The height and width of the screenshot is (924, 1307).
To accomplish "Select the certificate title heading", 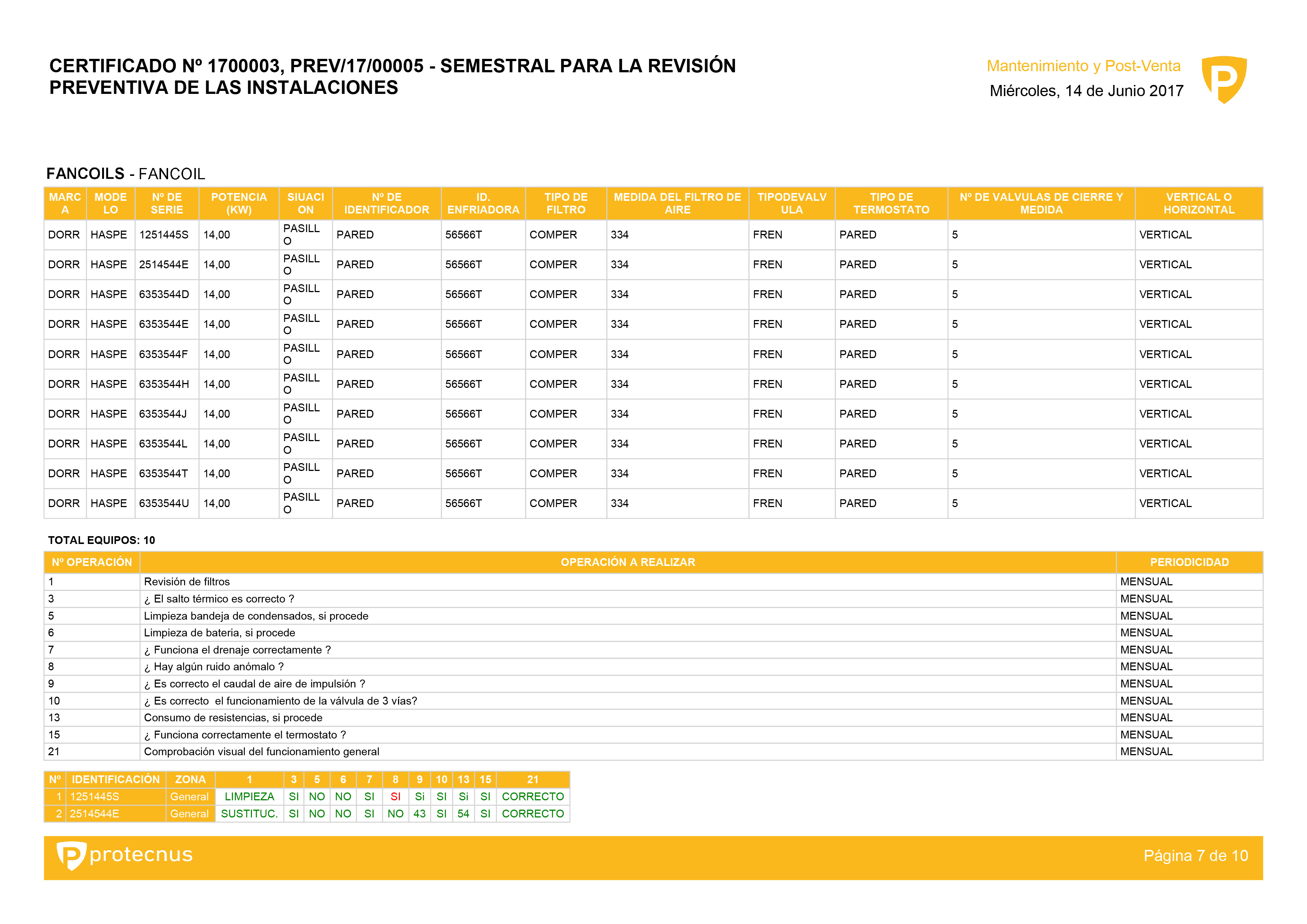I will tap(392, 77).
